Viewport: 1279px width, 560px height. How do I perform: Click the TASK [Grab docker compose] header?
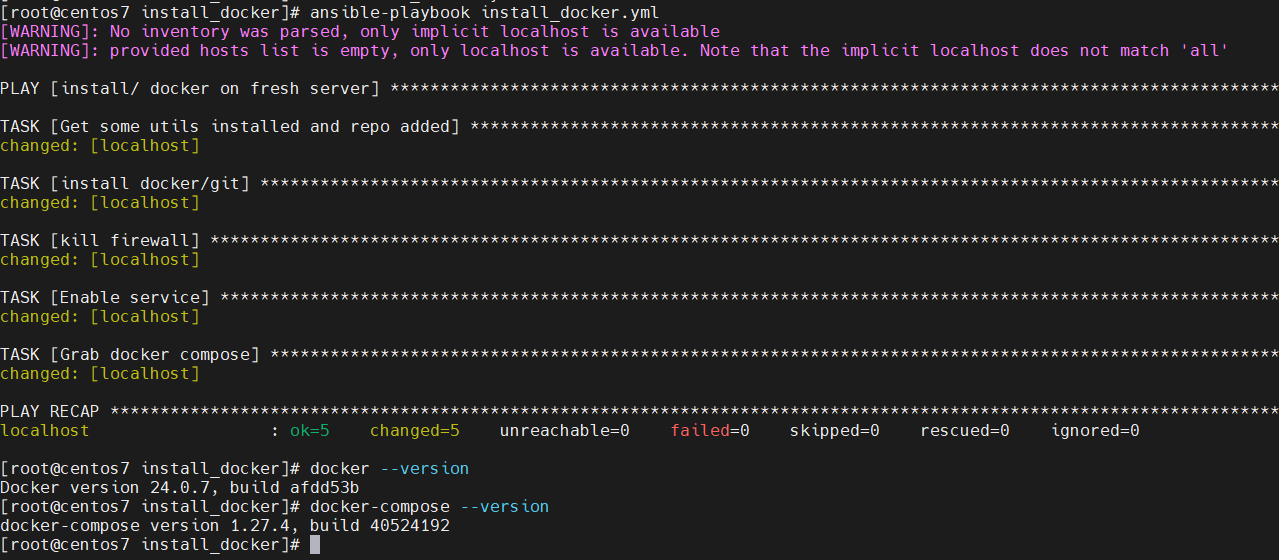pos(130,354)
